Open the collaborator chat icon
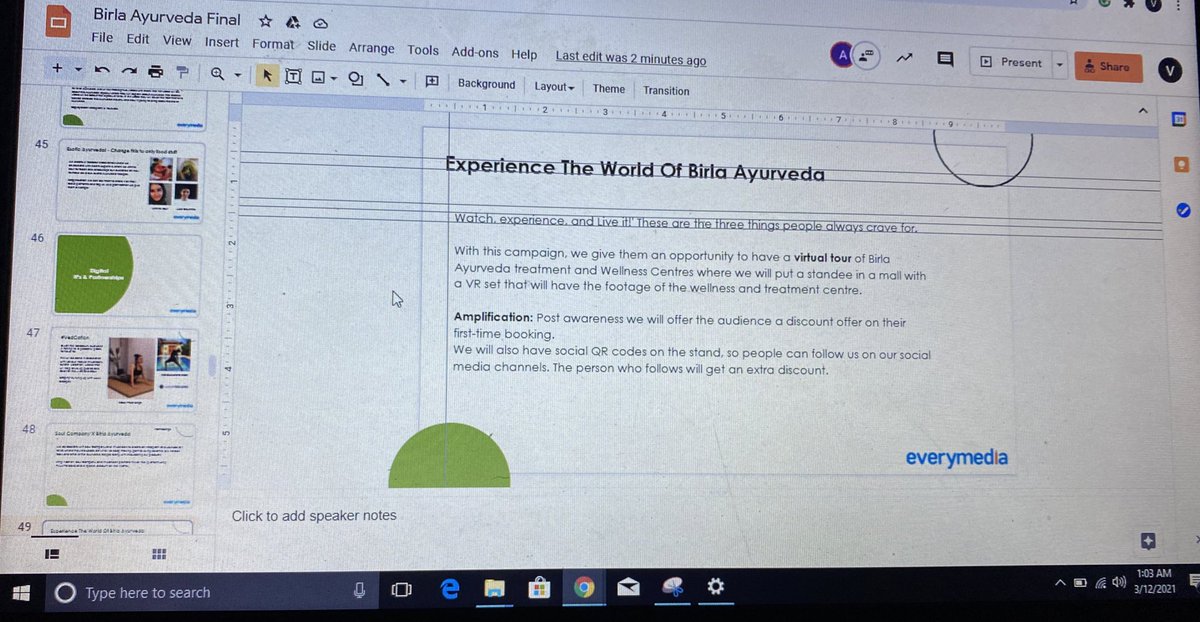The width and height of the screenshot is (1200, 622). click(866, 56)
